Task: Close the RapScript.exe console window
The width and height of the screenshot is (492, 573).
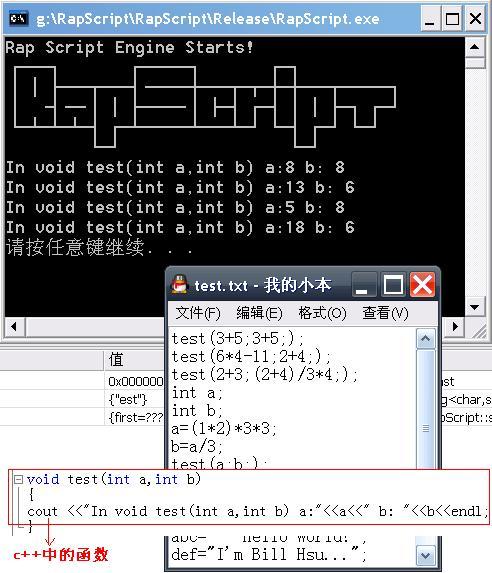Action: pyautogui.click(x=475, y=19)
